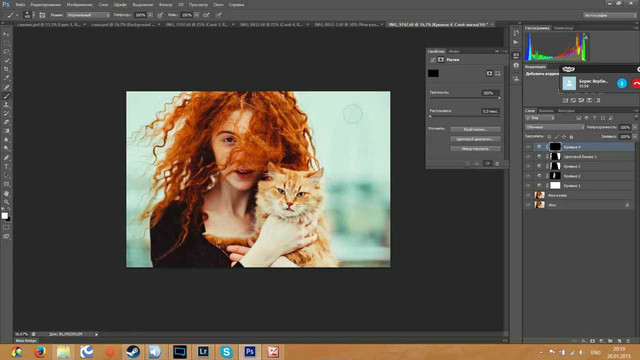This screenshot has width=640, height=360.
Task: Hide the Кривые 4 layer via eye icon
Action: 528,147
